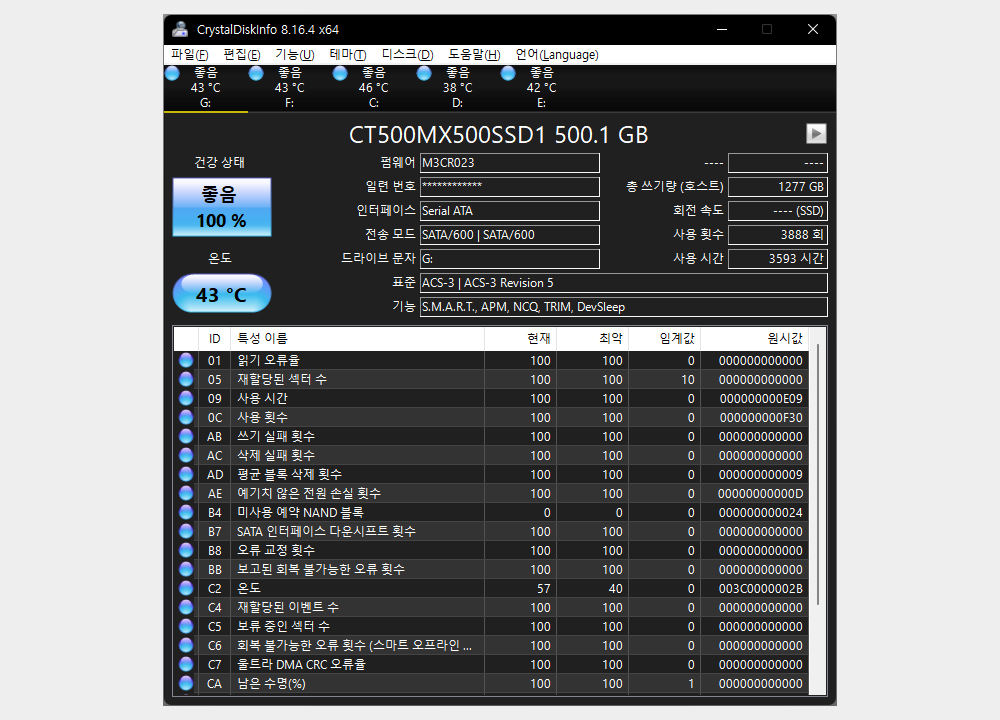Open the 테마(T) menu

pos(348,55)
